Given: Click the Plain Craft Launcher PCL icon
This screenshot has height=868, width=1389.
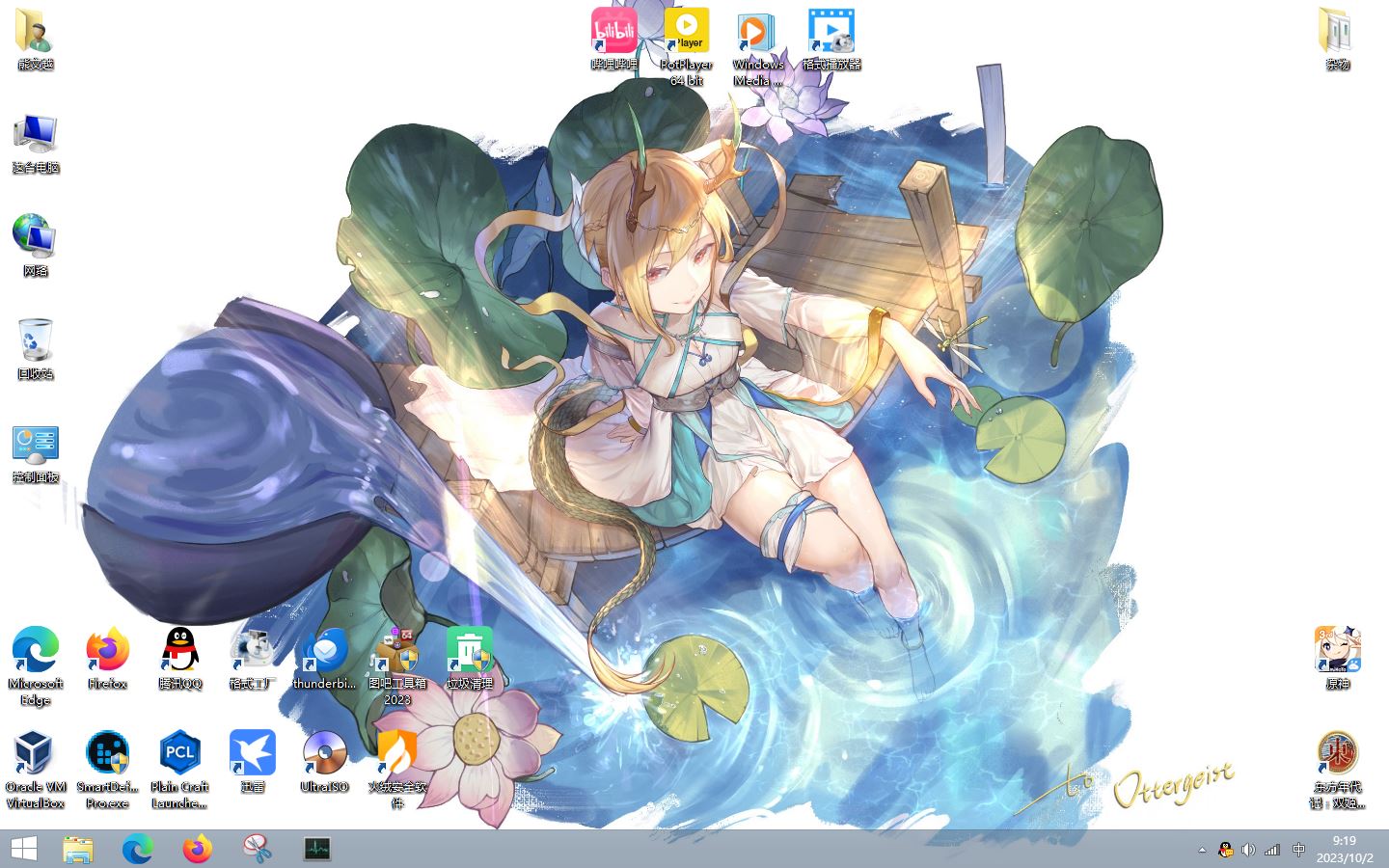Looking at the screenshot, I should click(179, 754).
